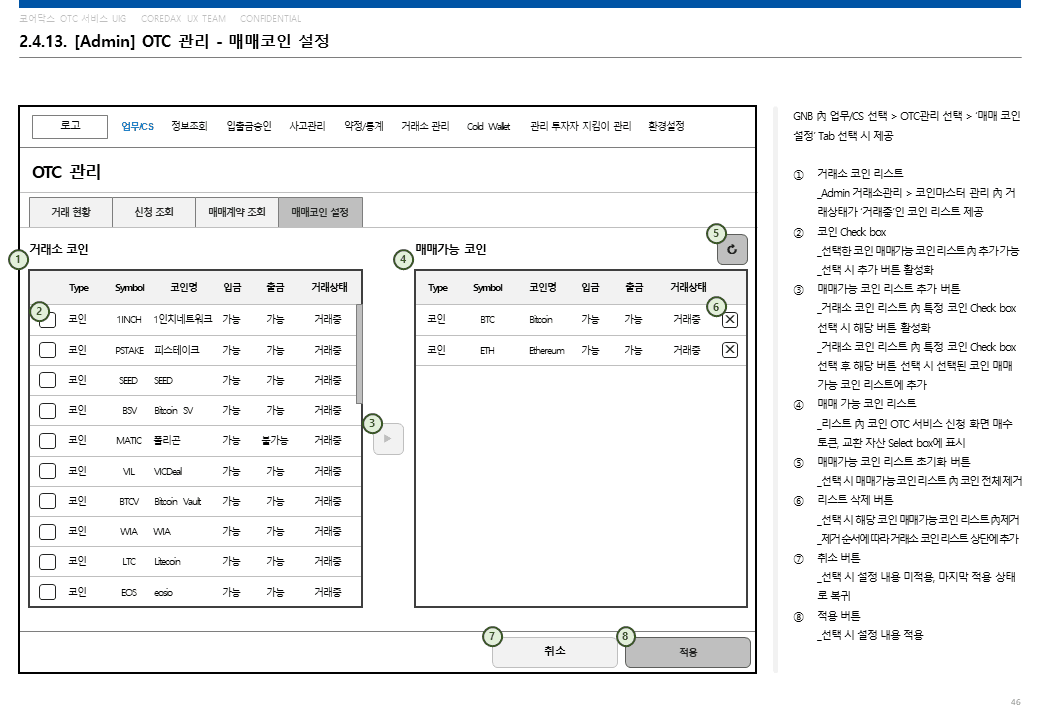The width and height of the screenshot is (1040, 720).
Task: Select the 매매코인 설정 tab
Action: [x=320, y=212]
